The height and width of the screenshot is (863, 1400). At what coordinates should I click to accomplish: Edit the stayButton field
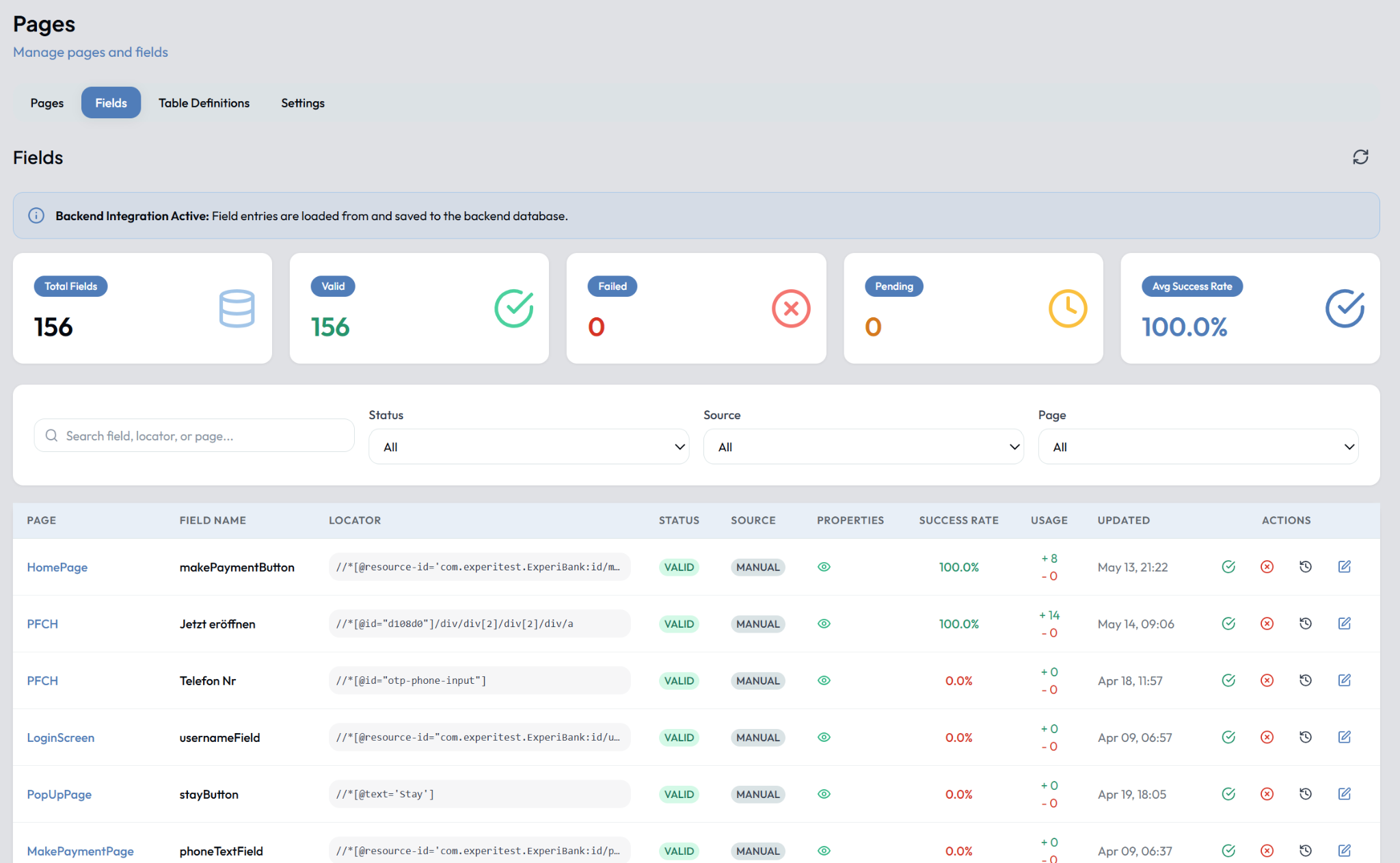(1344, 794)
